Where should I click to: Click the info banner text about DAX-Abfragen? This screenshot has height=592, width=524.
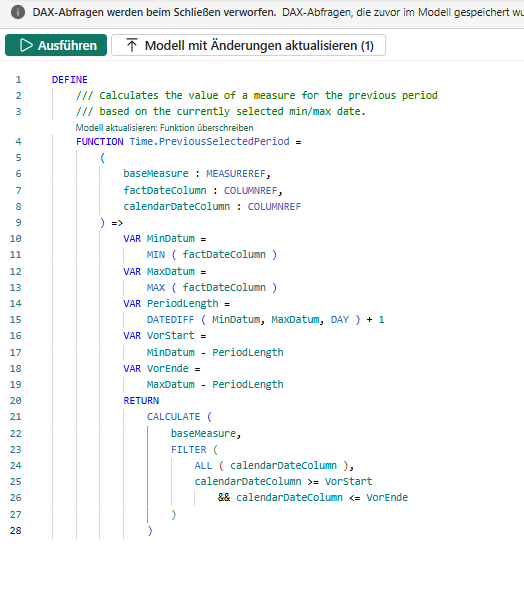click(x=278, y=12)
